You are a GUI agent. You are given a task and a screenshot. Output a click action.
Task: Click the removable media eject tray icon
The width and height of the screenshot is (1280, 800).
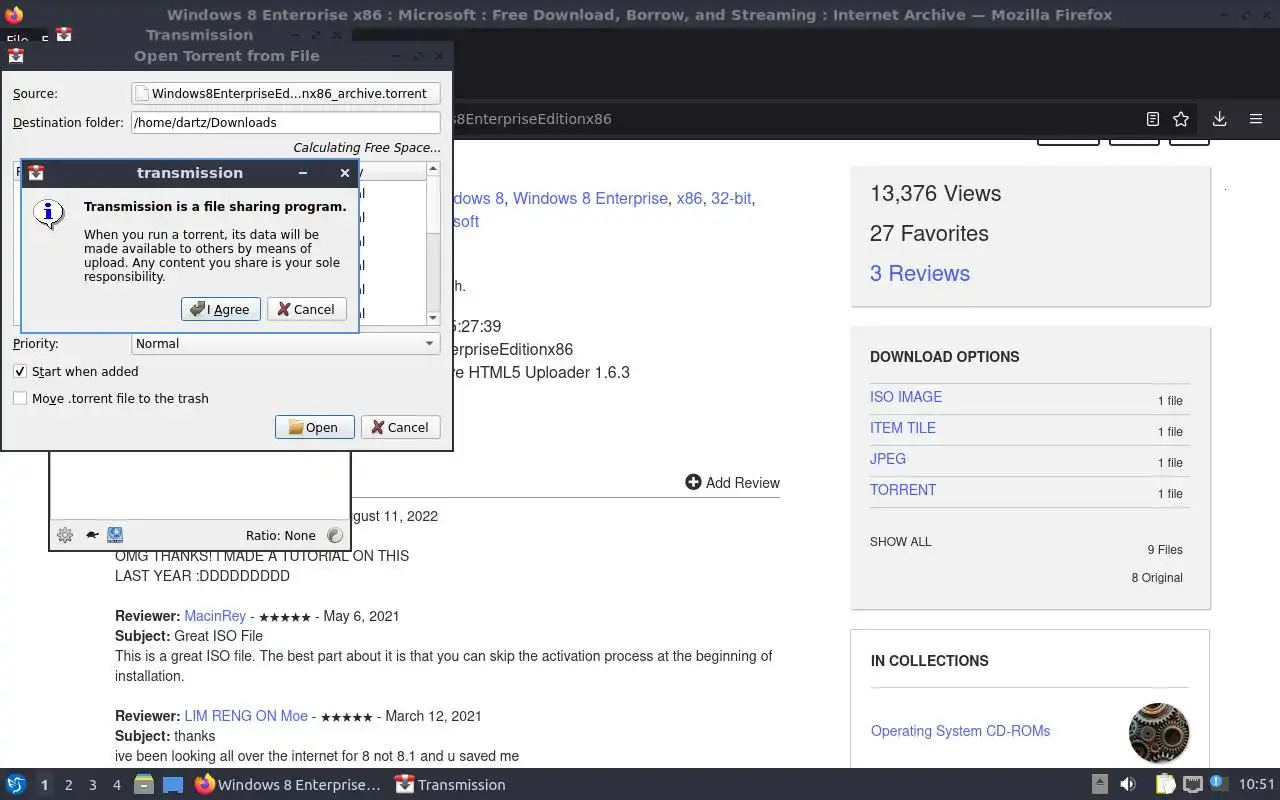pyautogui.click(x=1099, y=785)
